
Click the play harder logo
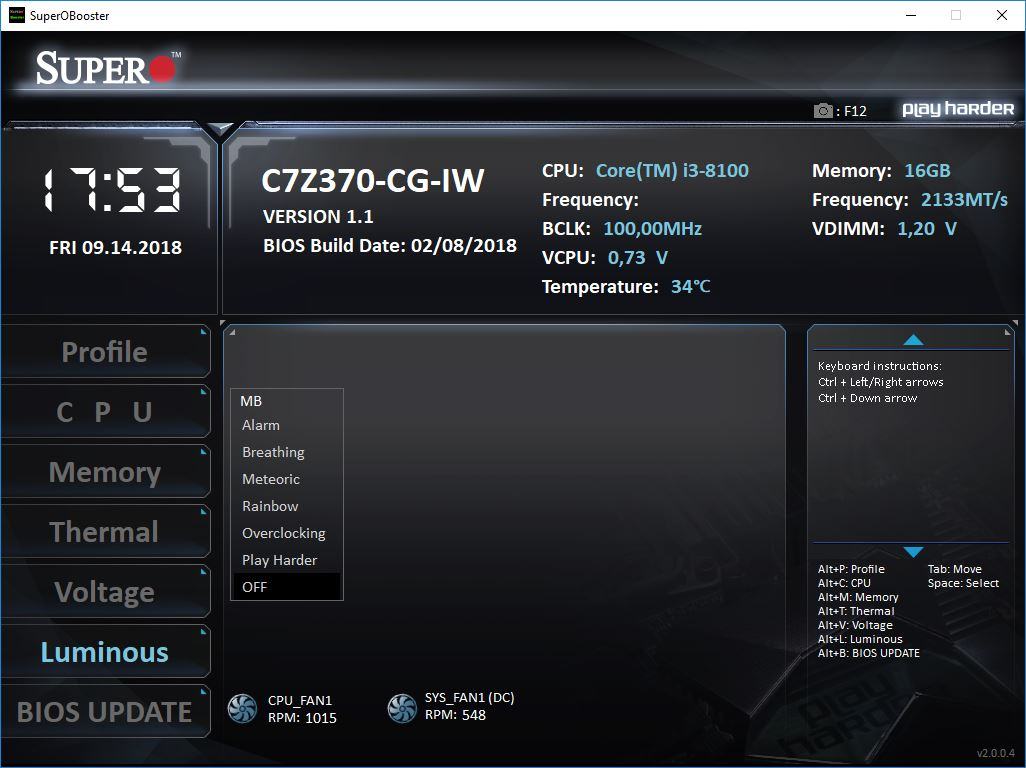coord(958,109)
